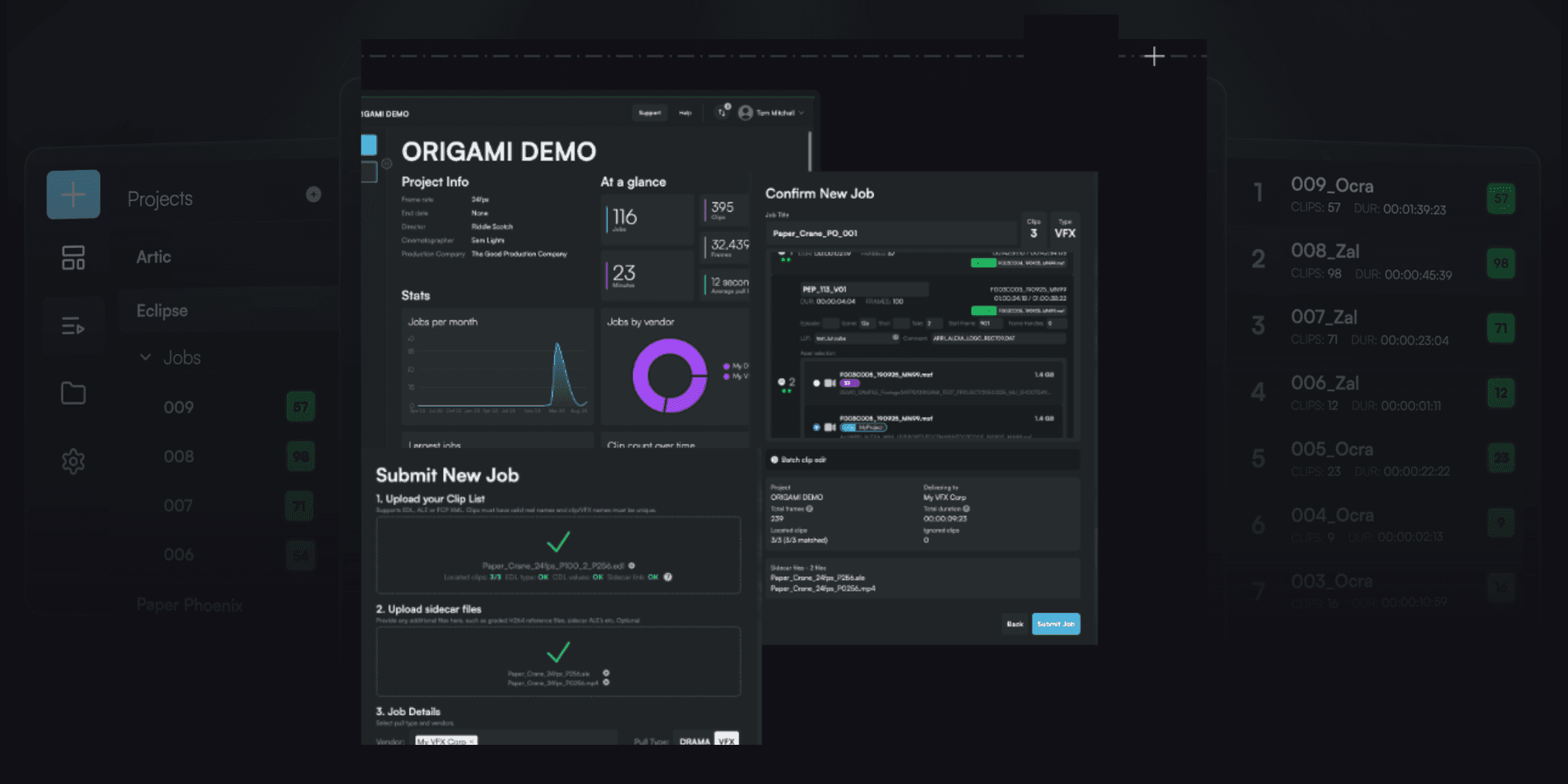Click the add project plus beside Projects
The height and width of the screenshot is (784, 1568).
[x=314, y=194]
